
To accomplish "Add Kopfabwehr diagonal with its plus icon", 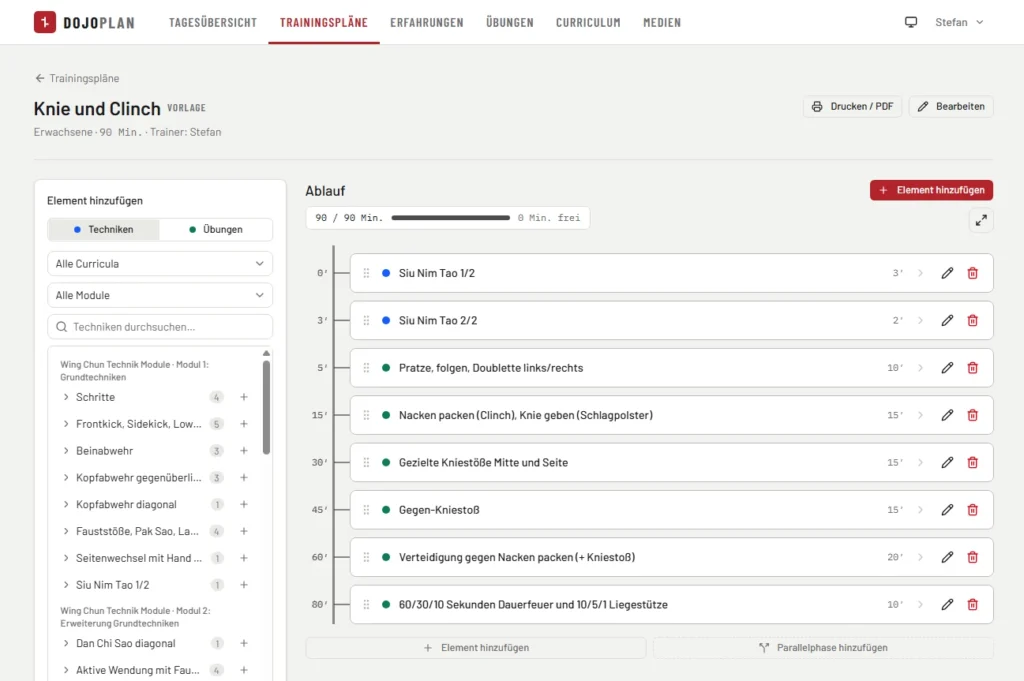I will (244, 504).
